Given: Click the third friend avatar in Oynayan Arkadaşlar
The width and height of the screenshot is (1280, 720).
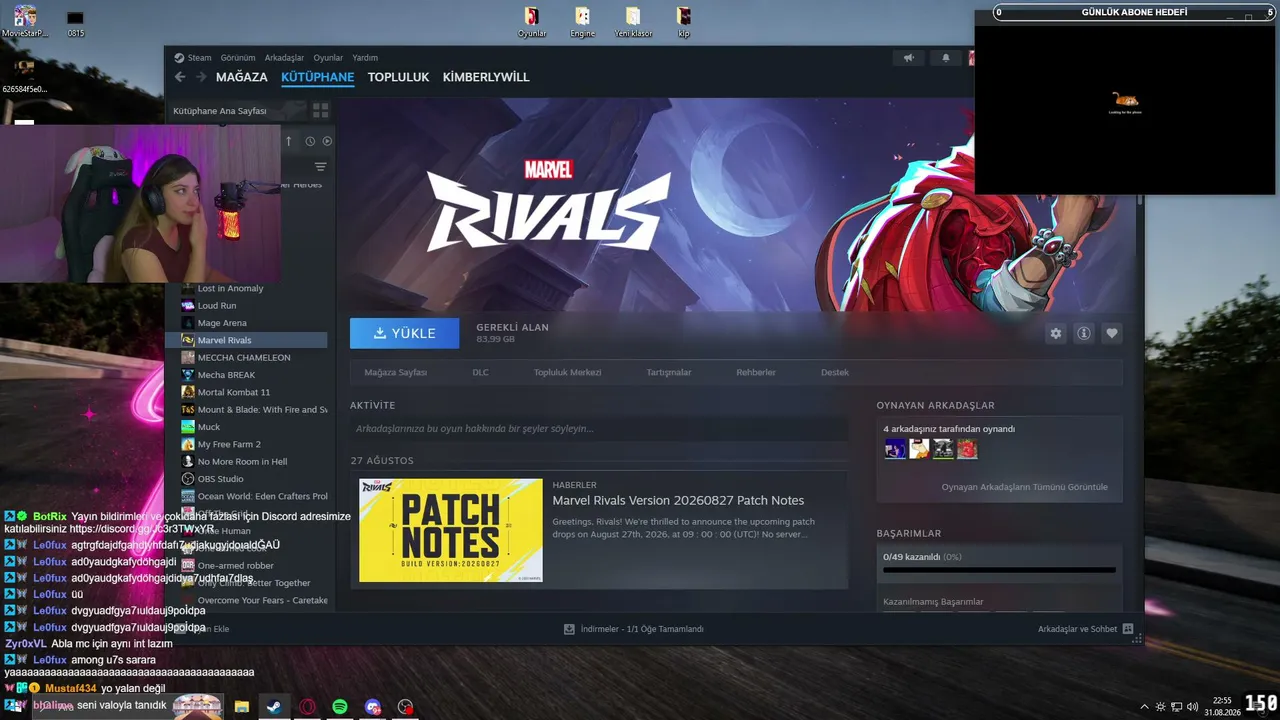Looking at the screenshot, I should [x=943, y=449].
